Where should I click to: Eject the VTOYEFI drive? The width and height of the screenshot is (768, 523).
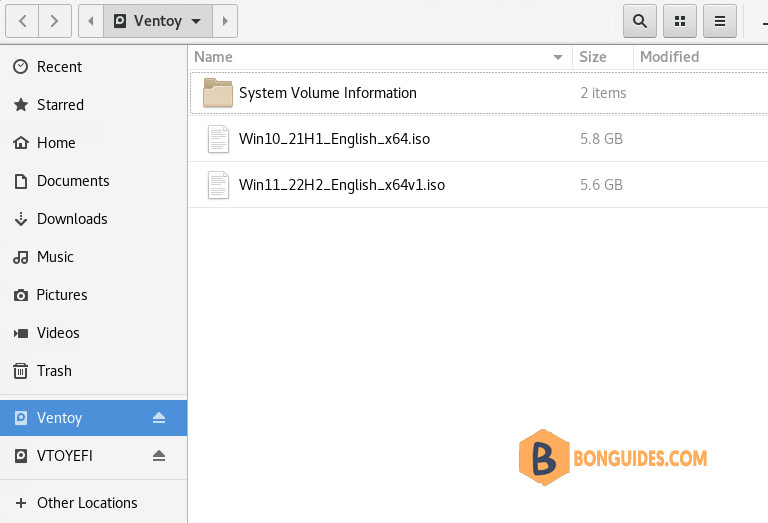159,456
